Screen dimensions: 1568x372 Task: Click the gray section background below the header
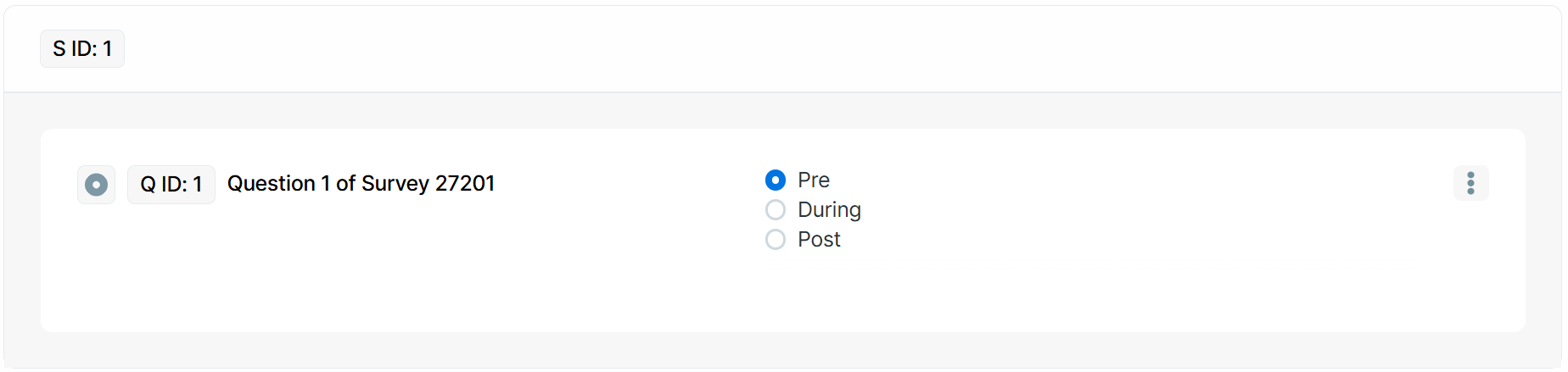pyautogui.click(x=764, y=111)
